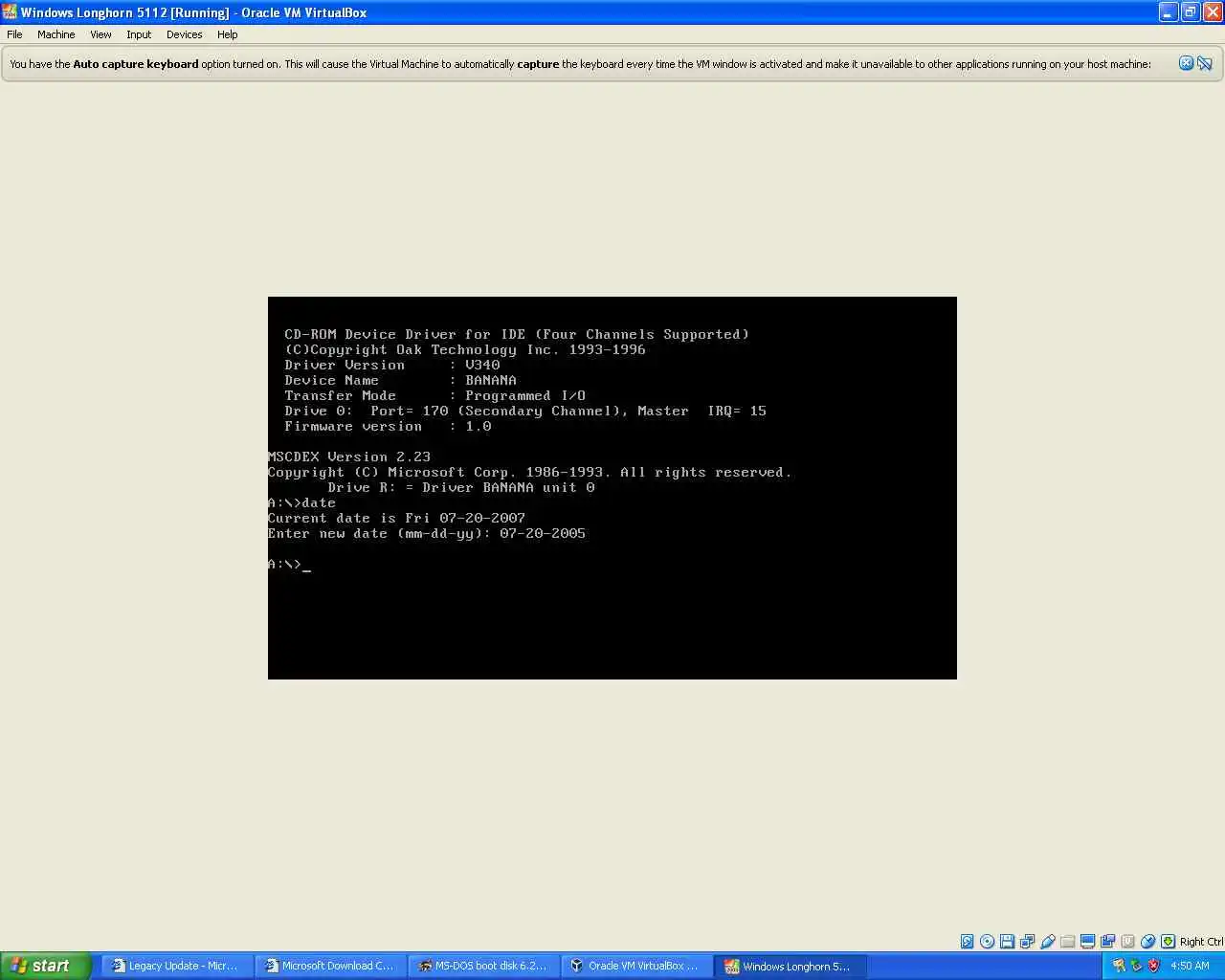The image size is (1225, 980).
Task: Dismiss the auto capture keyboard notification
Action: 1186,63
